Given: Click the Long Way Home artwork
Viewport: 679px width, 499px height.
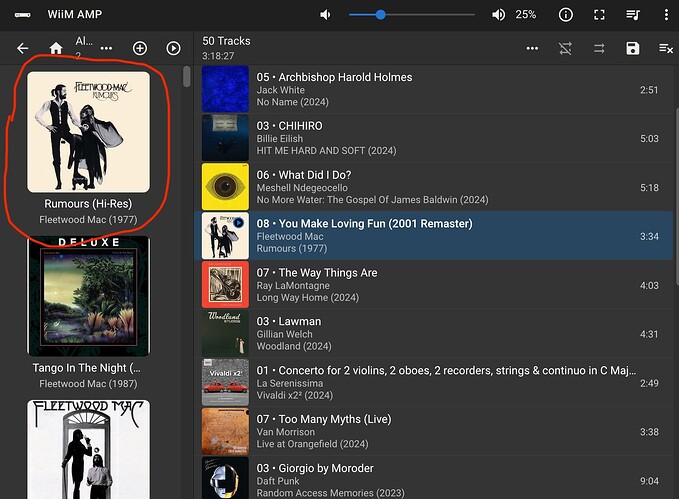Looking at the screenshot, I should tap(225, 285).
